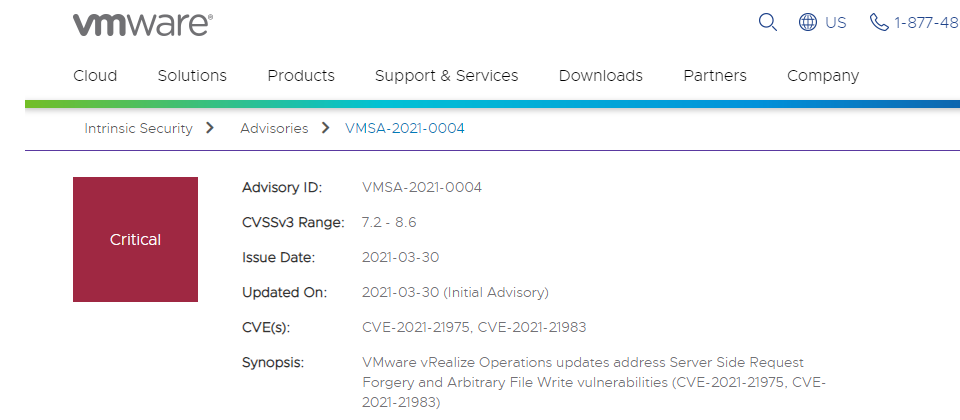Screen dimensions: 960x420
Task: Click the 1-877 phone number link
Action: 927,23
